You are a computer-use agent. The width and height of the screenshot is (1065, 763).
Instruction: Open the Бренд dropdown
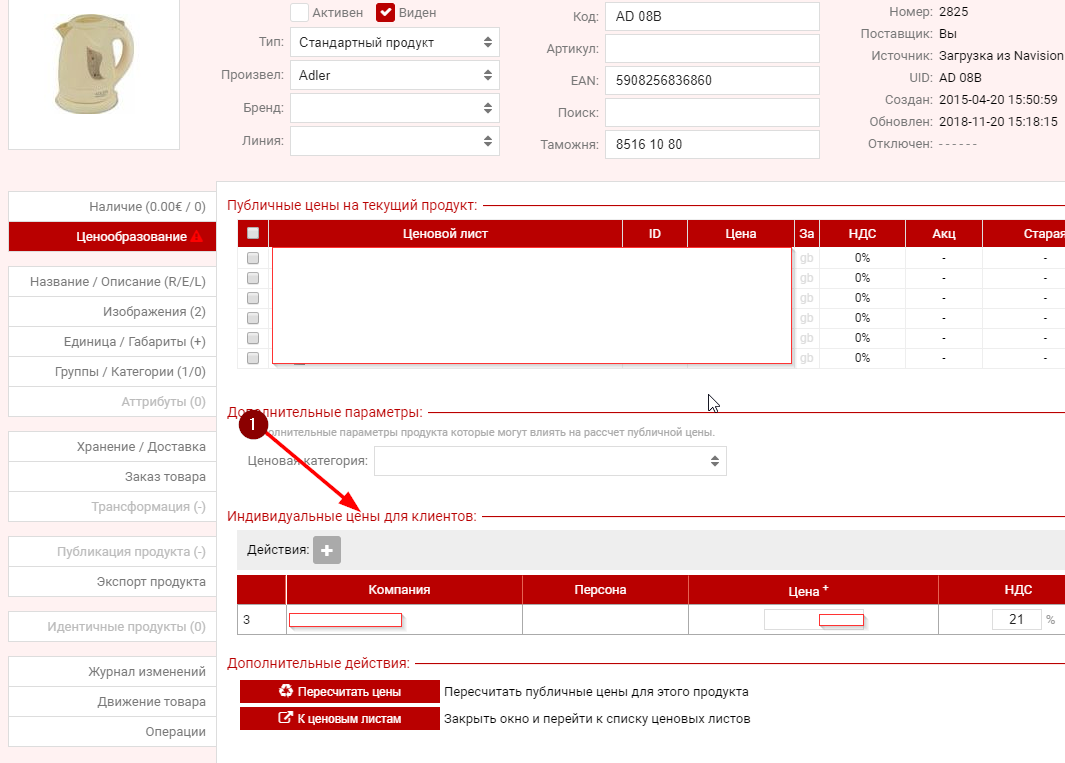[394, 107]
